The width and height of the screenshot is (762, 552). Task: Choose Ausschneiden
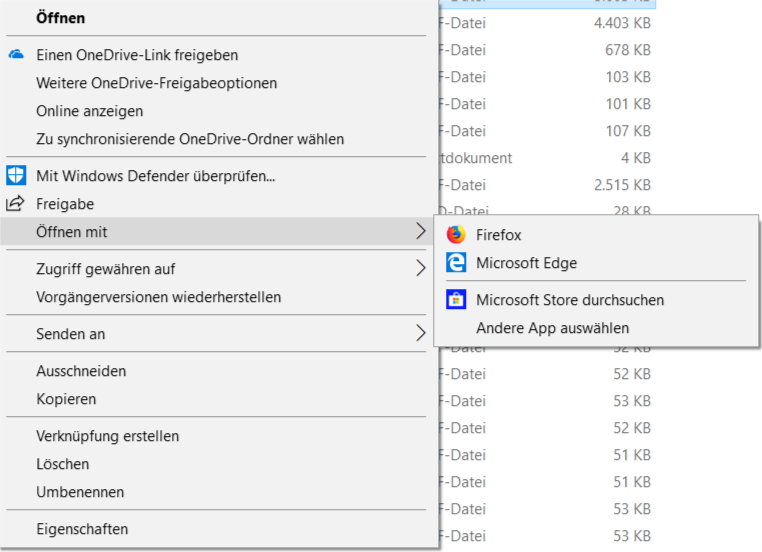81,371
